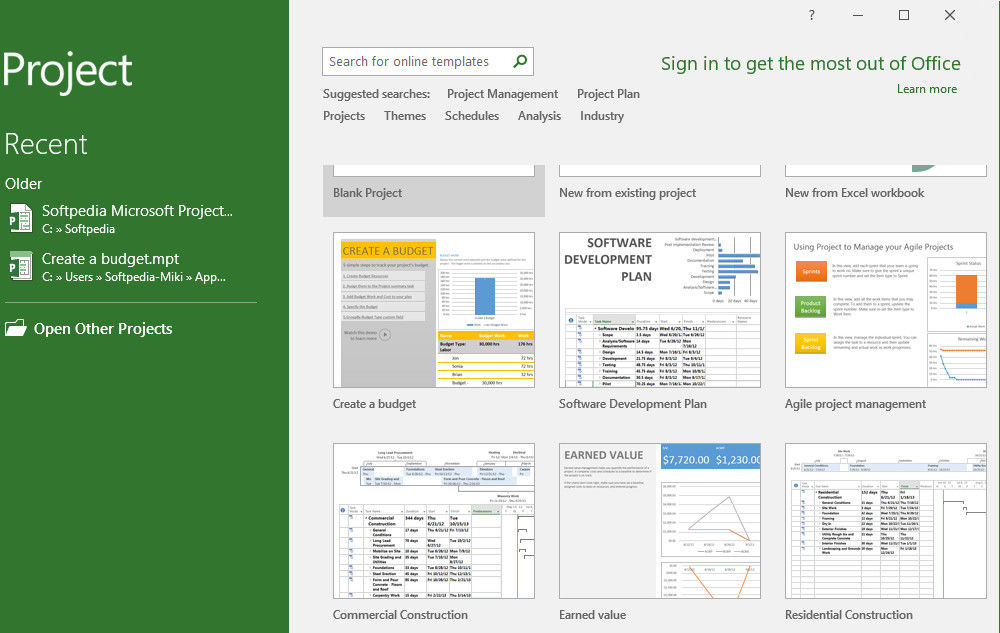Open the Create a budget template
The image size is (1000, 633).
coord(433,311)
